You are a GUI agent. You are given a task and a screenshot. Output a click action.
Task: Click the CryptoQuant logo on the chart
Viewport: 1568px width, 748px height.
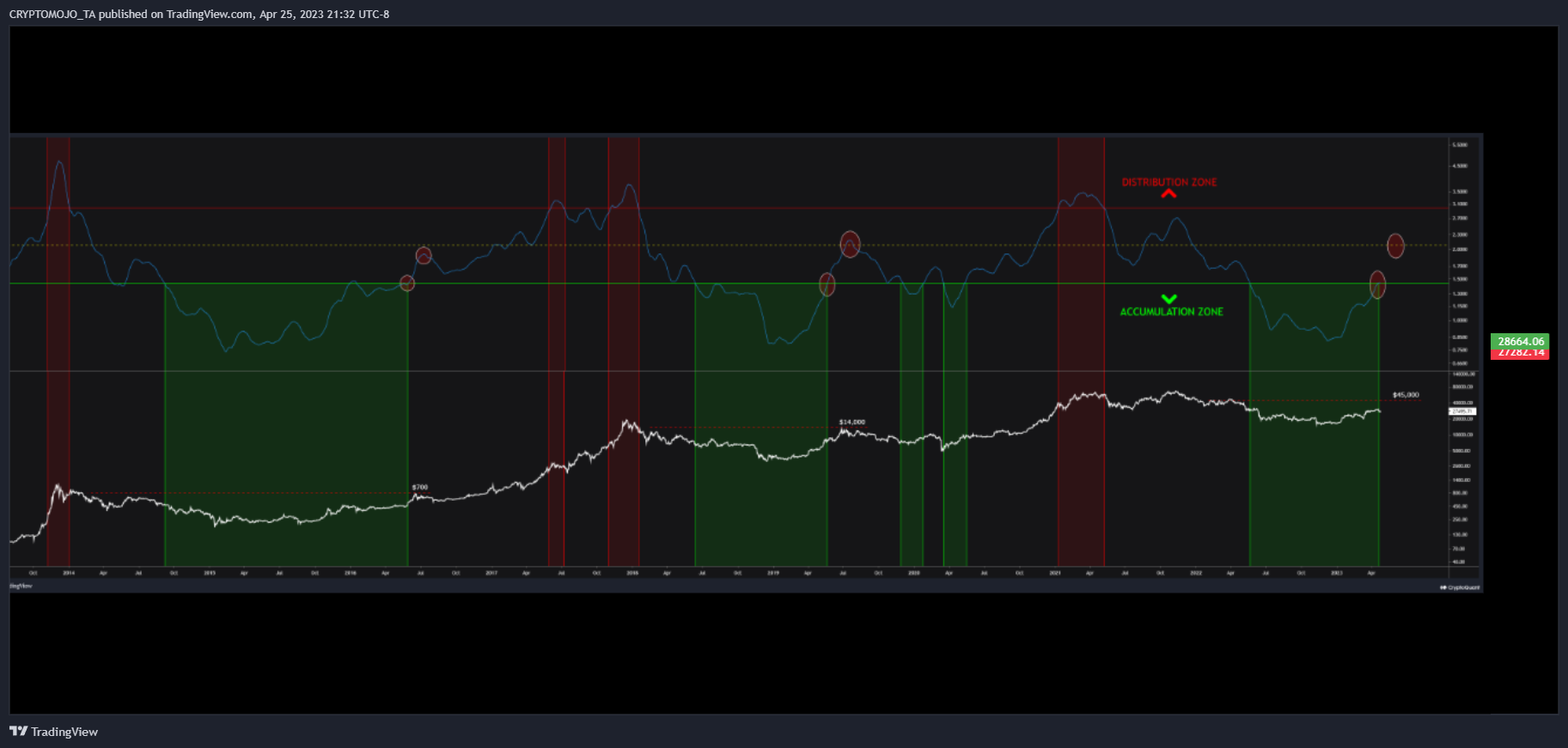1460,587
